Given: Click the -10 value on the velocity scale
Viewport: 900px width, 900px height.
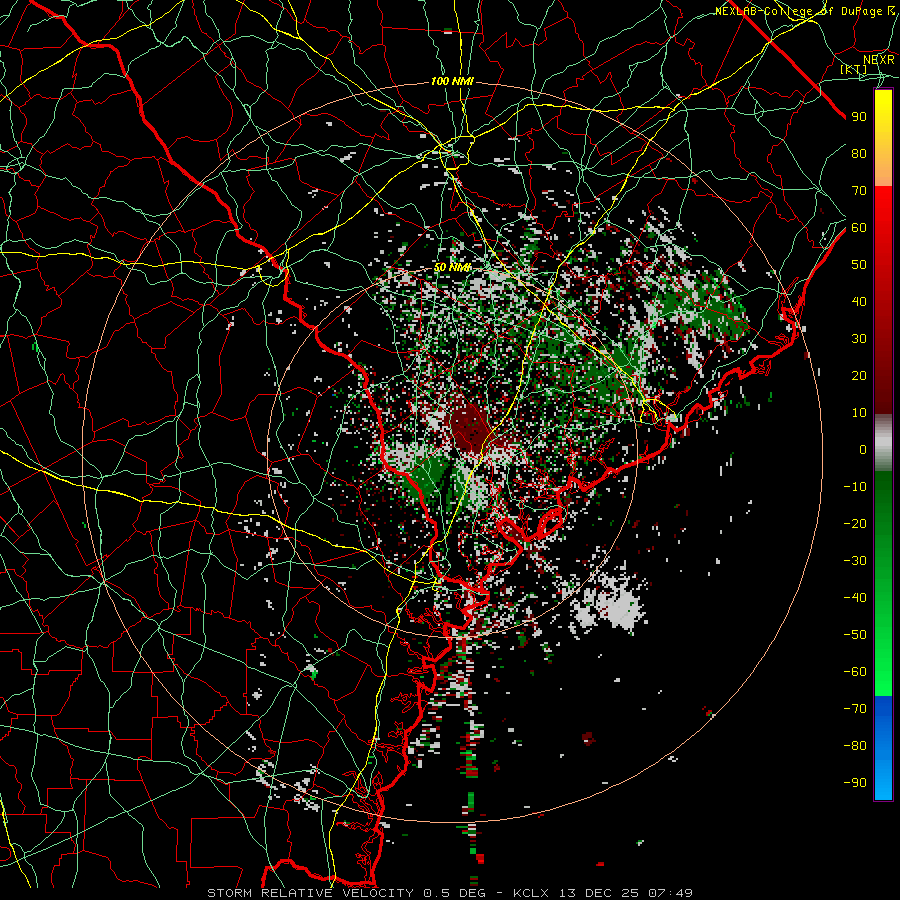Looking at the screenshot, I should tap(855, 487).
